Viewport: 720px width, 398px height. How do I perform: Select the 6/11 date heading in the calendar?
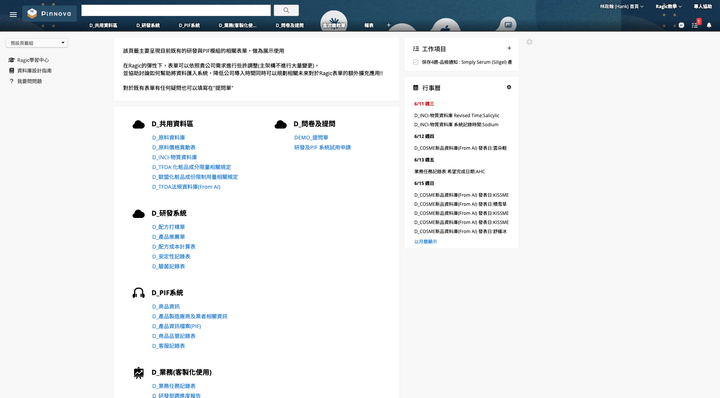click(x=424, y=104)
